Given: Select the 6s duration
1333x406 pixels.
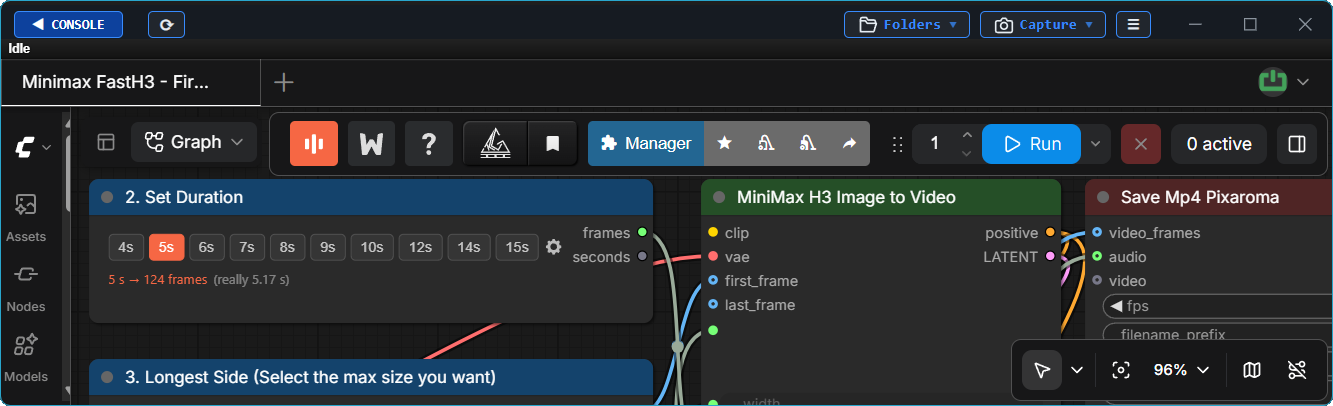Looking at the screenshot, I should coord(206,247).
